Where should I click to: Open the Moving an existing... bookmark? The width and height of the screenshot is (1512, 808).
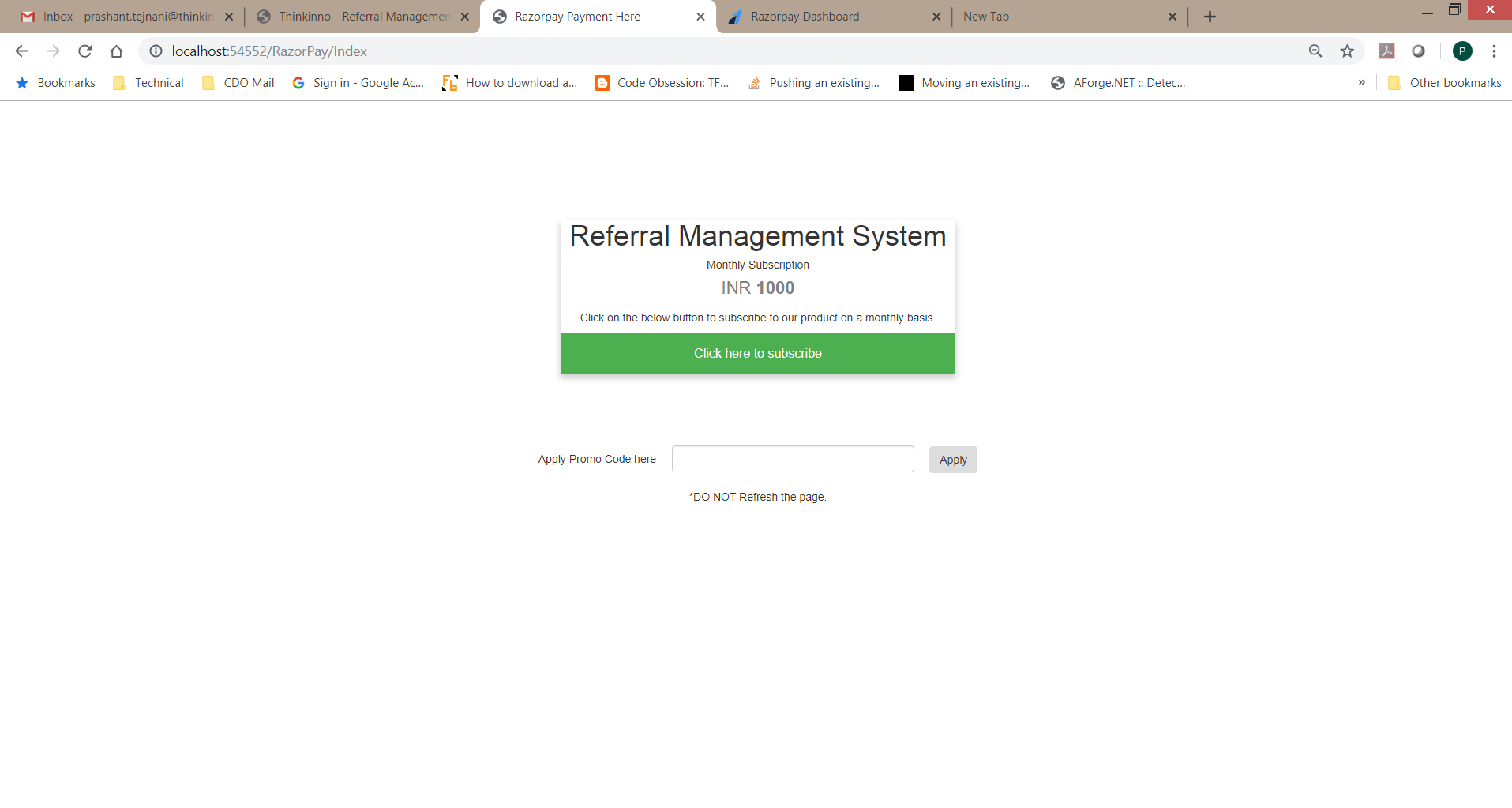pyautogui.click(x=964, y=83)
